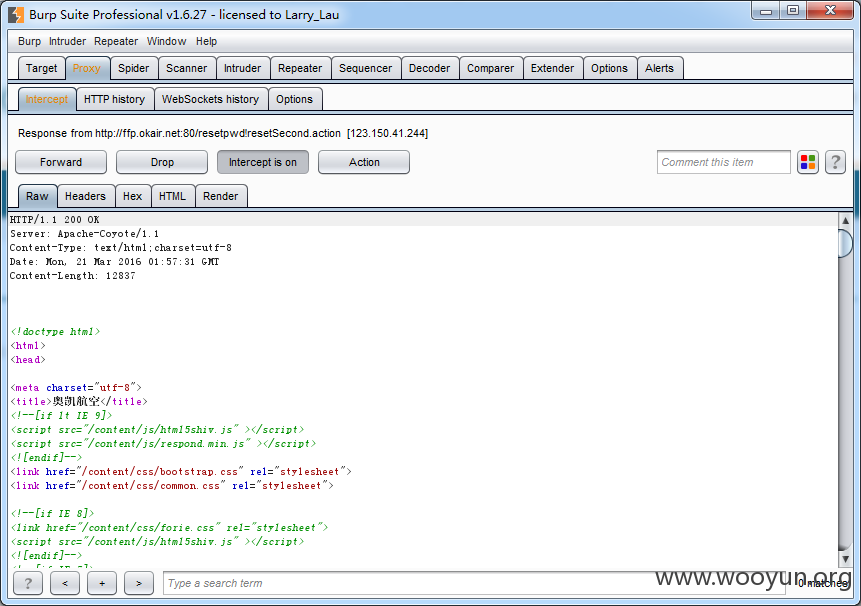Click the highlight color picker icon
The image size is (861, 606).
808,162
